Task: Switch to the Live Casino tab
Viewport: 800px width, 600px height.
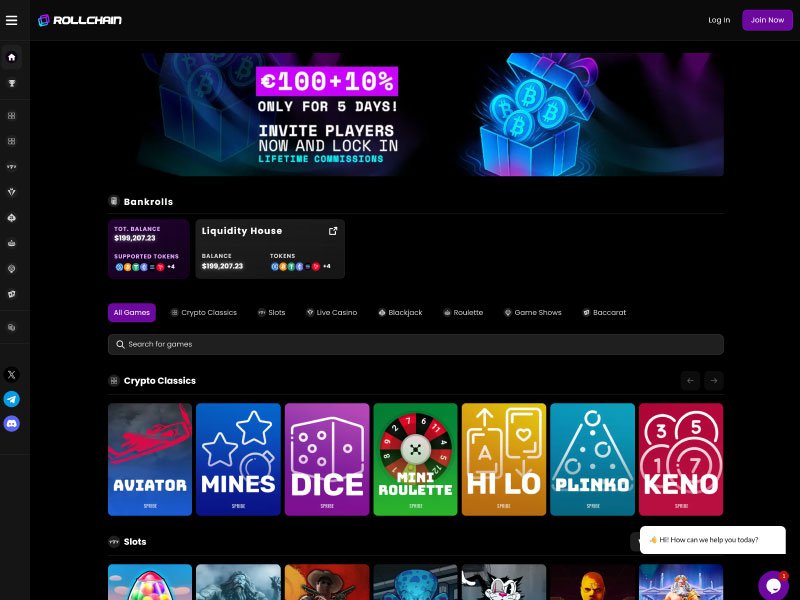Action: [x=332, y=313]
